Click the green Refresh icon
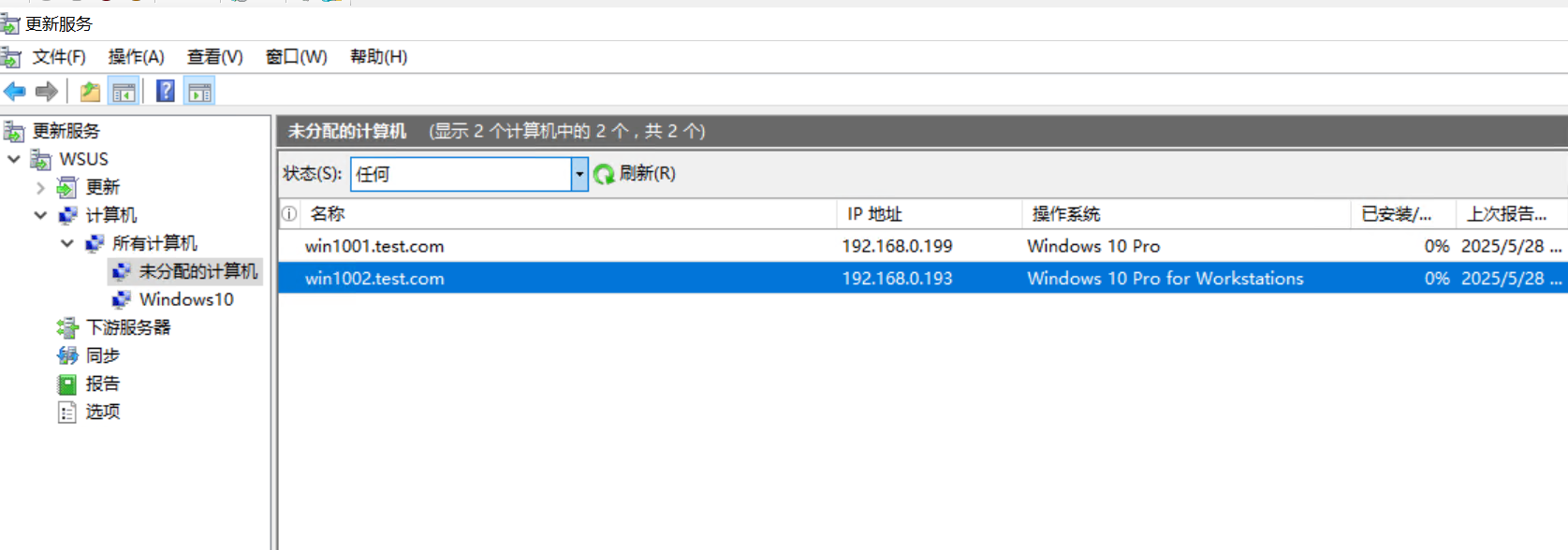Viewport: 1568px width, 550px height. click(x=604, y=174)
